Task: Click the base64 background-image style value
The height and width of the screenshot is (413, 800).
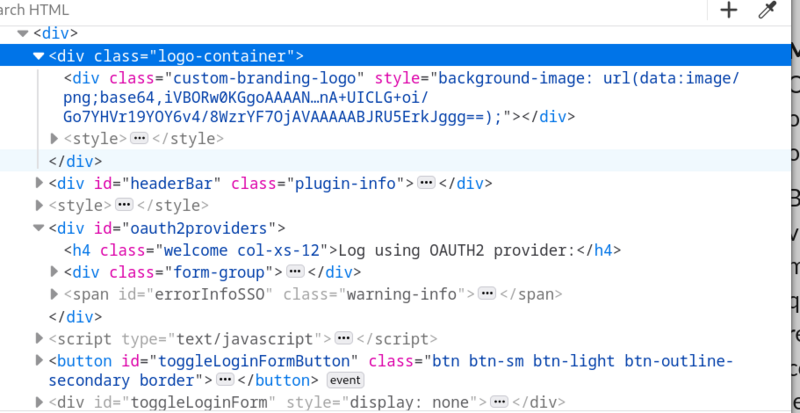Action: coord(401,98)
